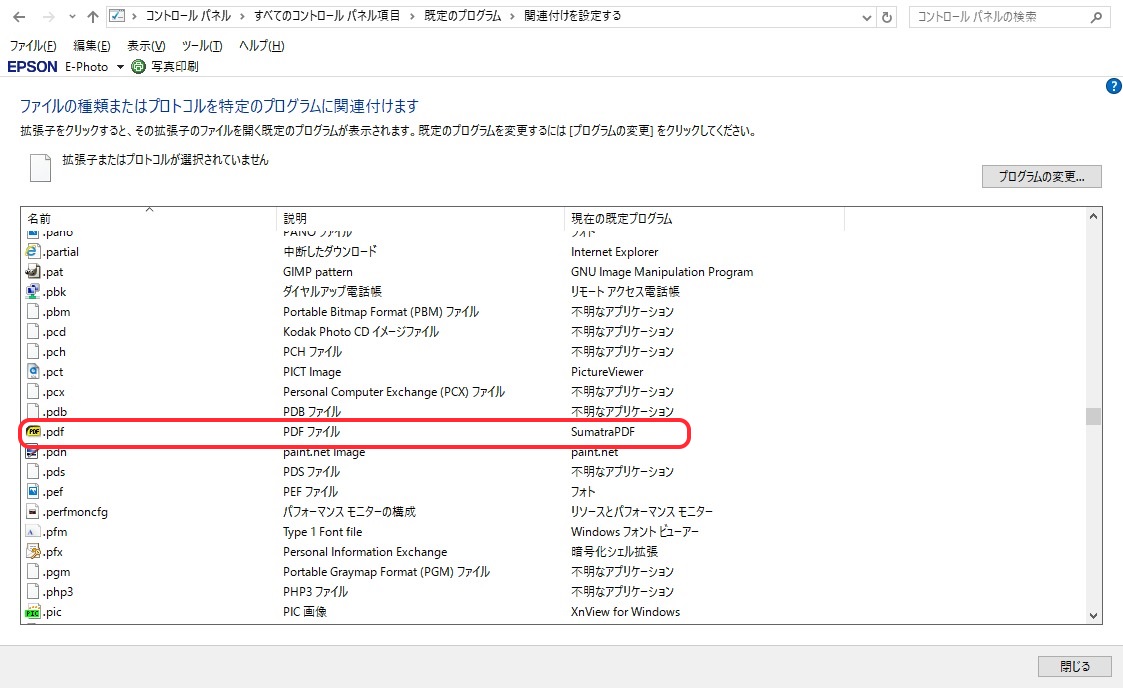Open the recent locations dropdown arrow
Image resolution: width=1123 pixels, height=688 pixels.
[x=71, y=17]
